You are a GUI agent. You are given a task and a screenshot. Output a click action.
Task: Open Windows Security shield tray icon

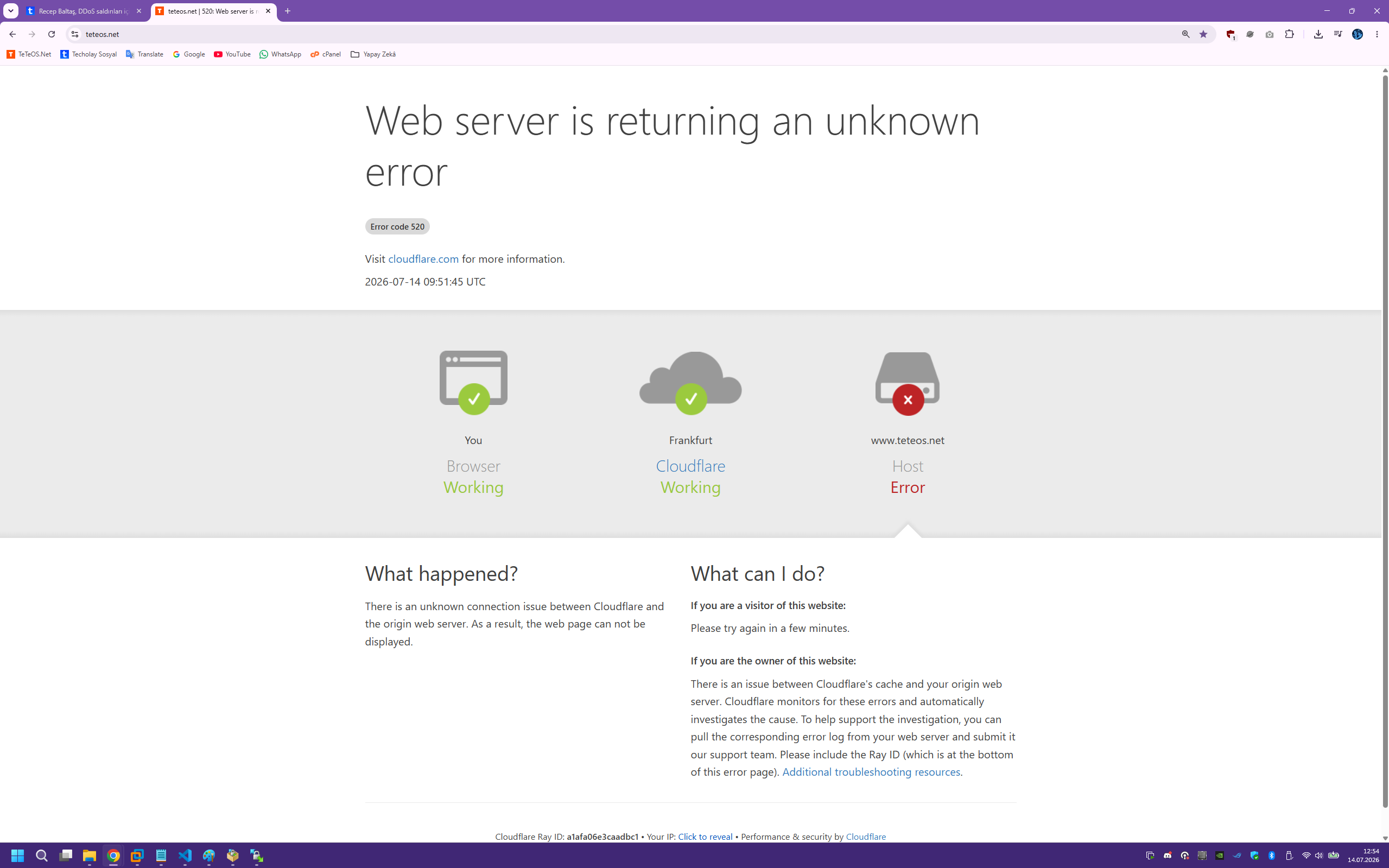(x=1254, y=856)
